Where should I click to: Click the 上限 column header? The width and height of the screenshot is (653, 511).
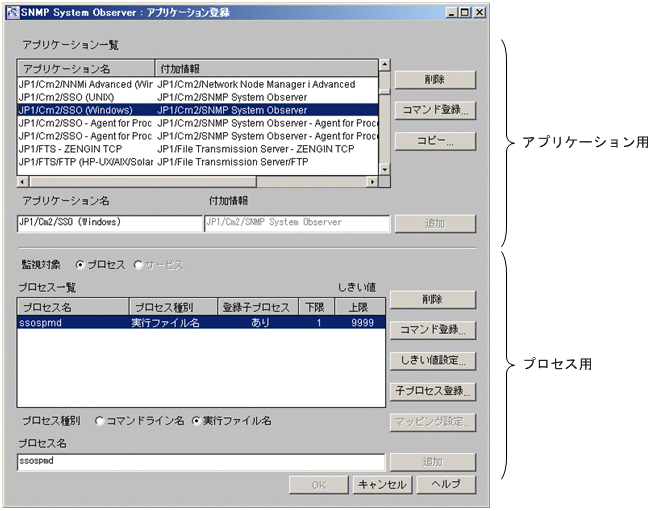coord(360,307)
